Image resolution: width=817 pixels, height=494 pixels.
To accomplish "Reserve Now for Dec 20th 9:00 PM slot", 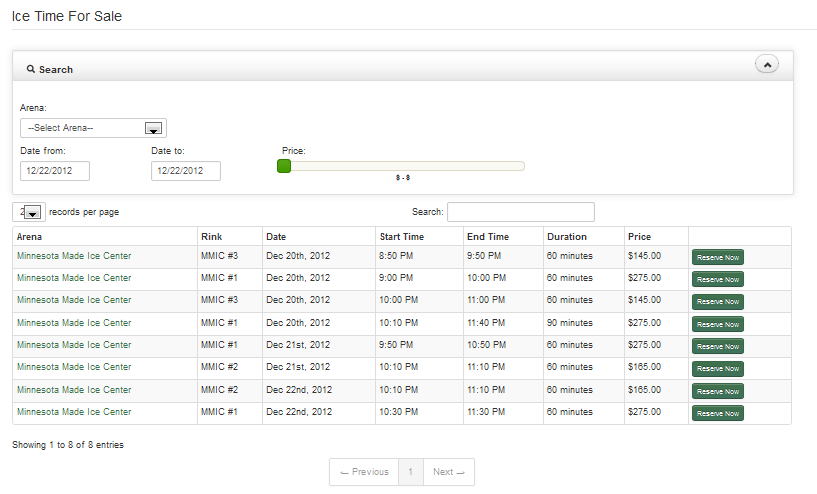I will pos(717,279).
